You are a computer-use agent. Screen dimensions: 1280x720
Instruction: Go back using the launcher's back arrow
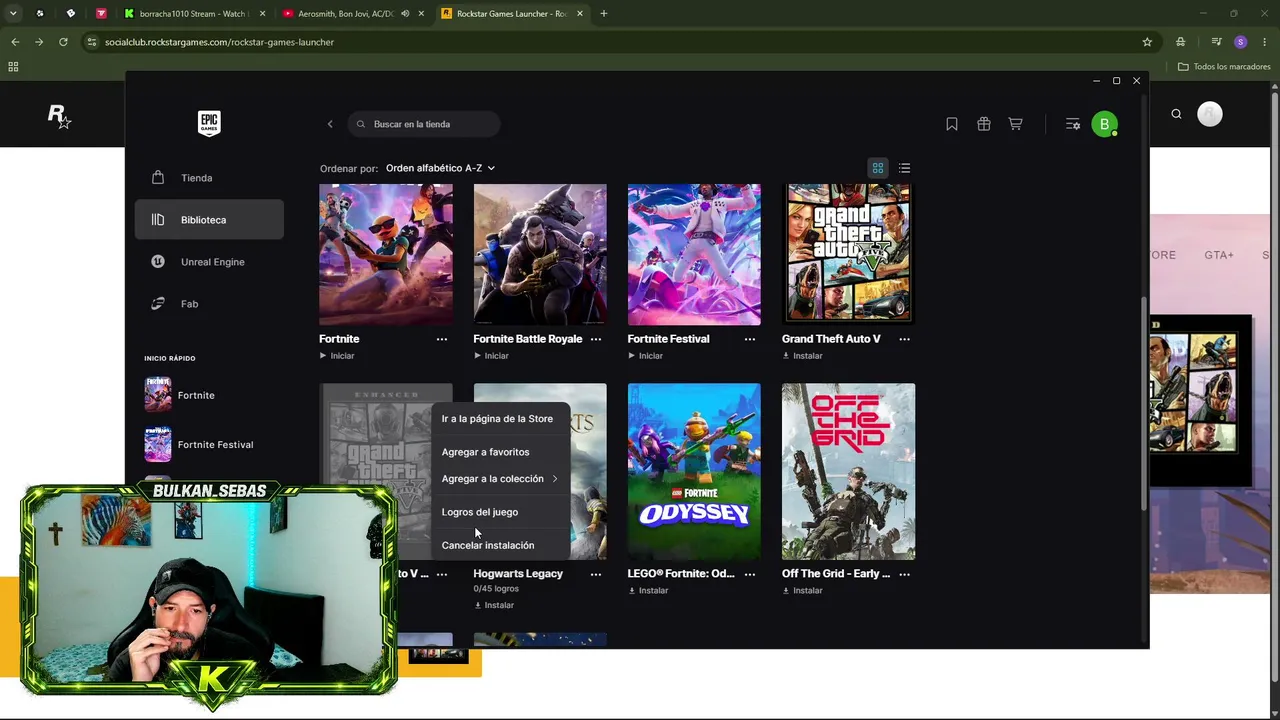[330, 124]
